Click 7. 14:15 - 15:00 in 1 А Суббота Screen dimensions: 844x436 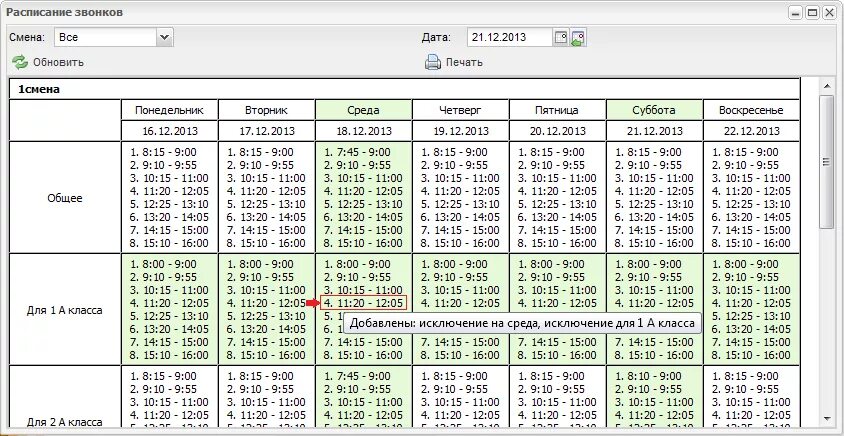tap(654, 342)
